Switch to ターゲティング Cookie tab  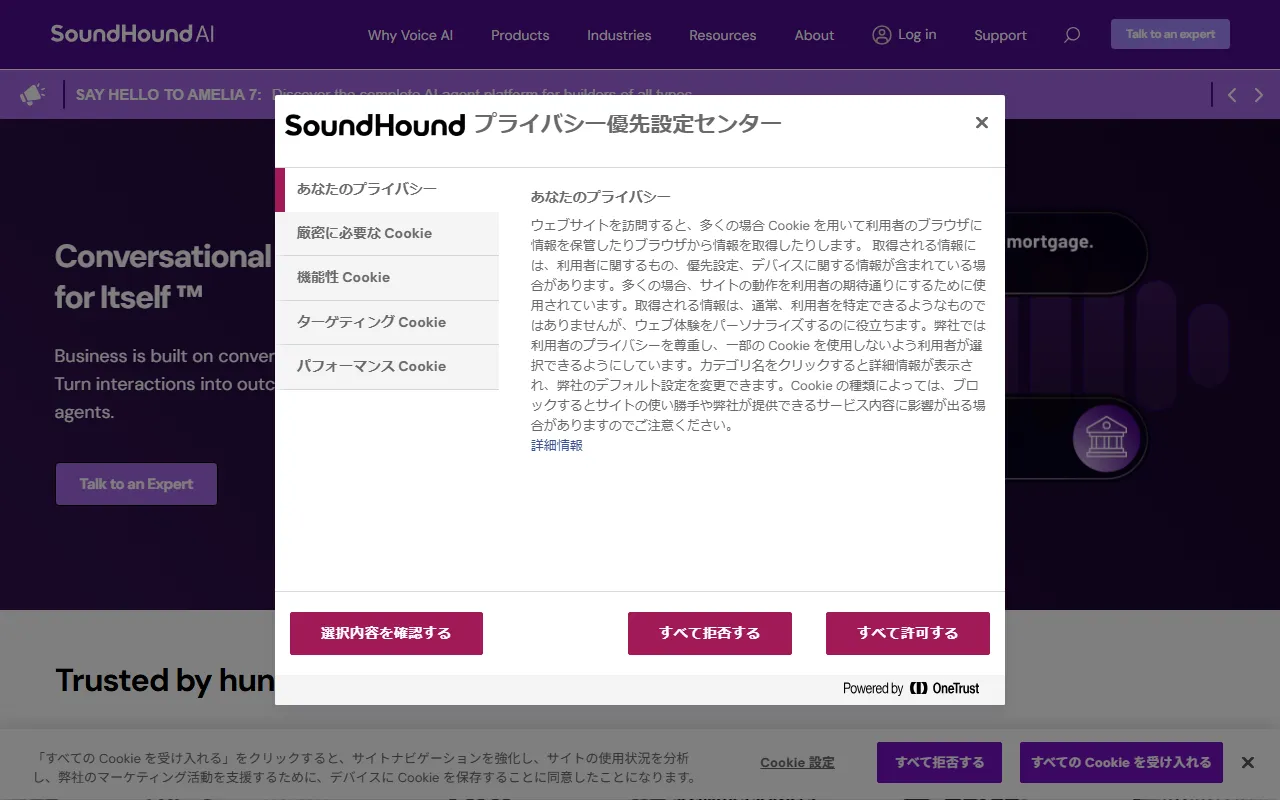(x=371, y=322)
